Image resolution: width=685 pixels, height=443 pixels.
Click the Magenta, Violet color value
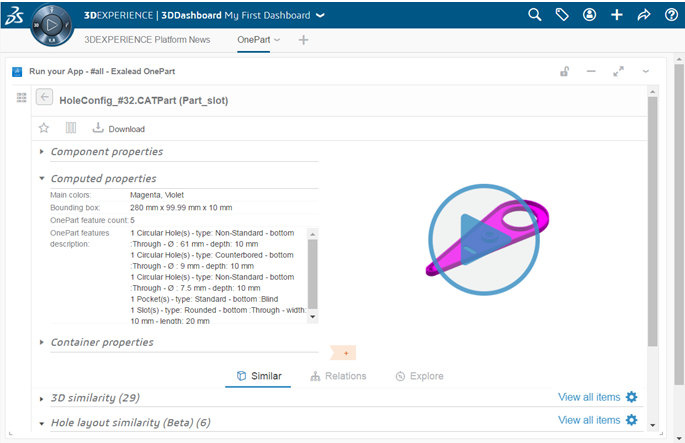tap(157, 195)
